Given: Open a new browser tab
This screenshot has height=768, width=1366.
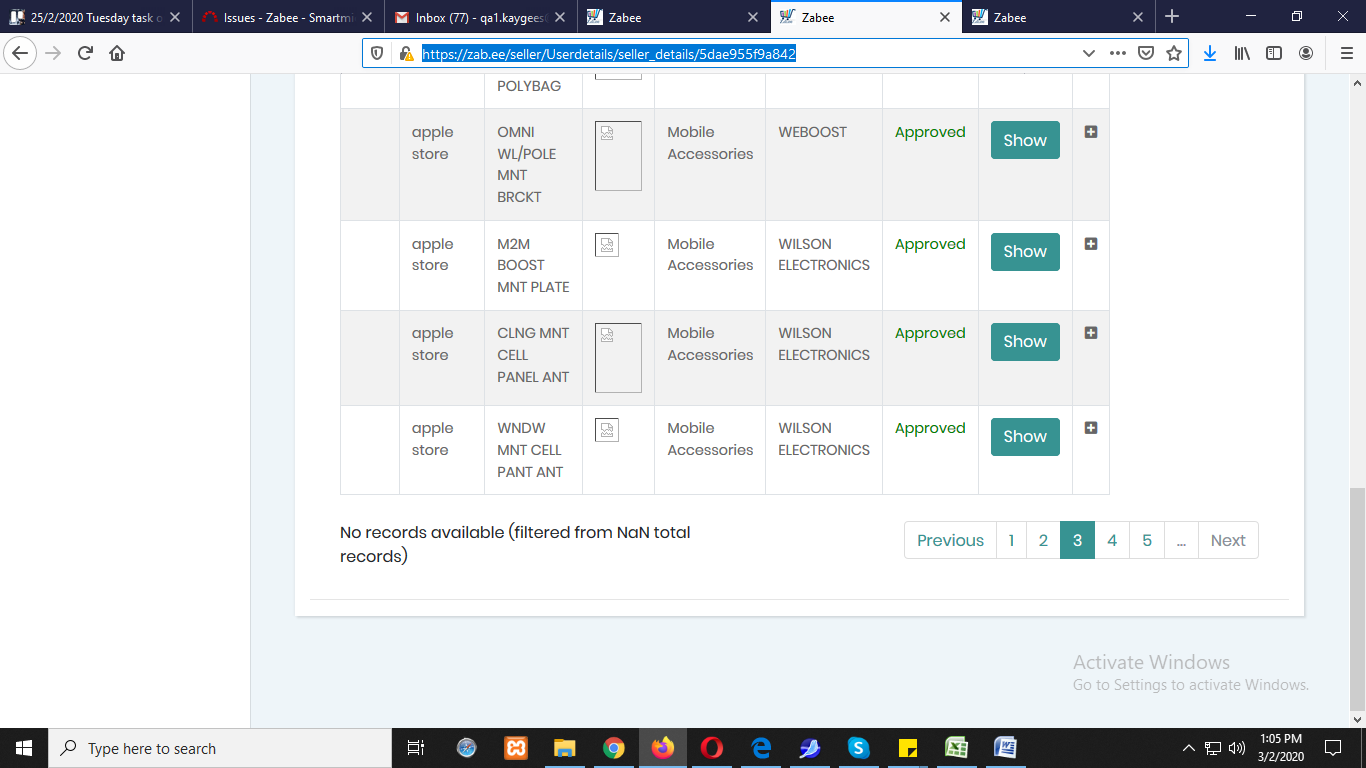Looking at the screenshot, I should point(1172,17).
